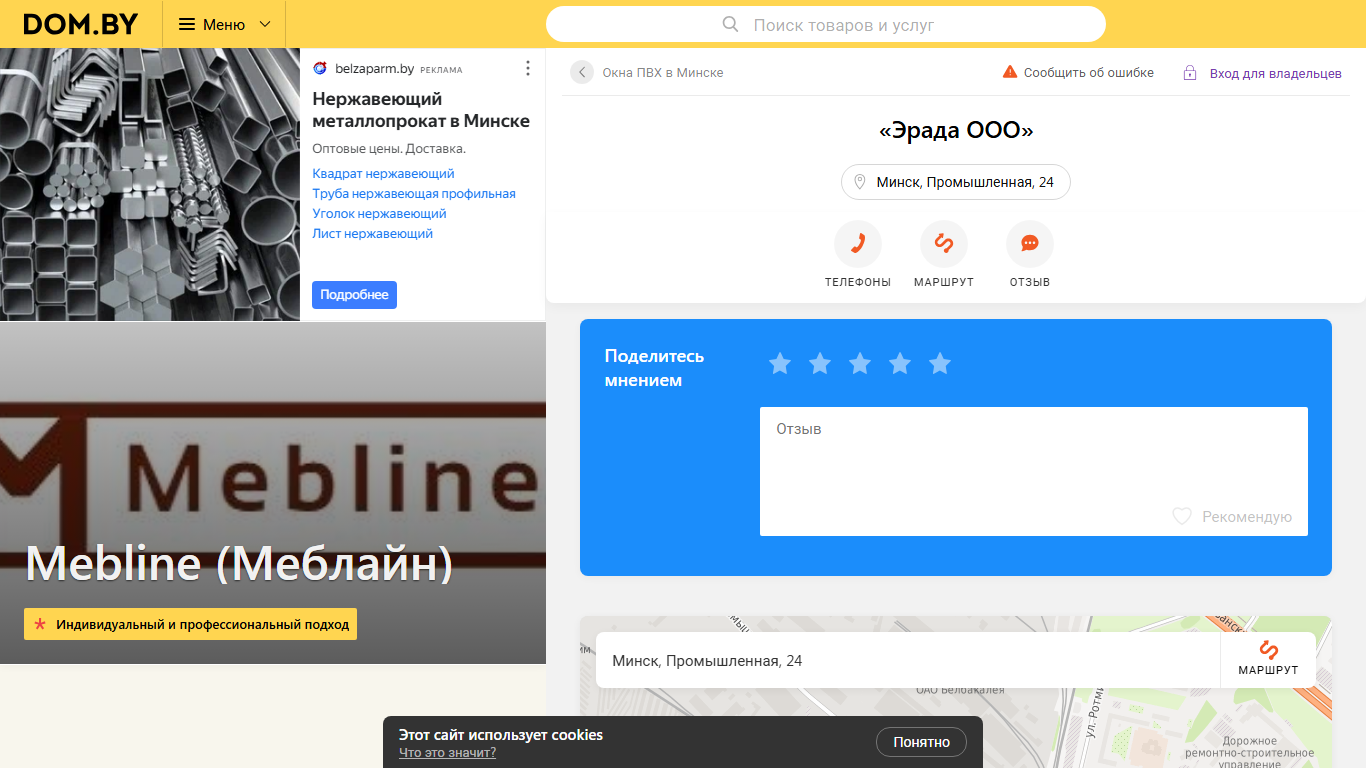Open Окна ПВХ в Минске breadcrumb

coord(662,73)
